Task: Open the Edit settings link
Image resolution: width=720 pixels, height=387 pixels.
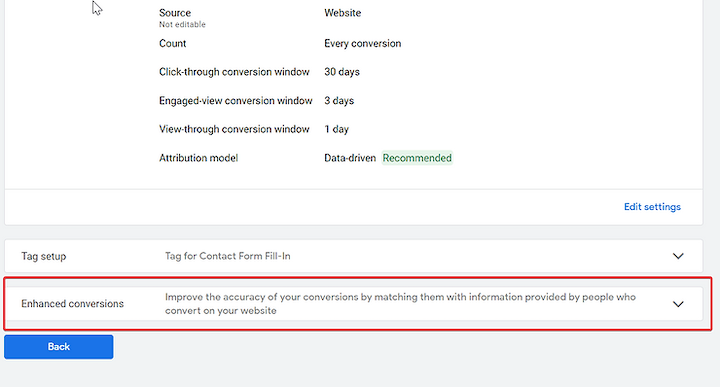Action: [x=652, y=207]
